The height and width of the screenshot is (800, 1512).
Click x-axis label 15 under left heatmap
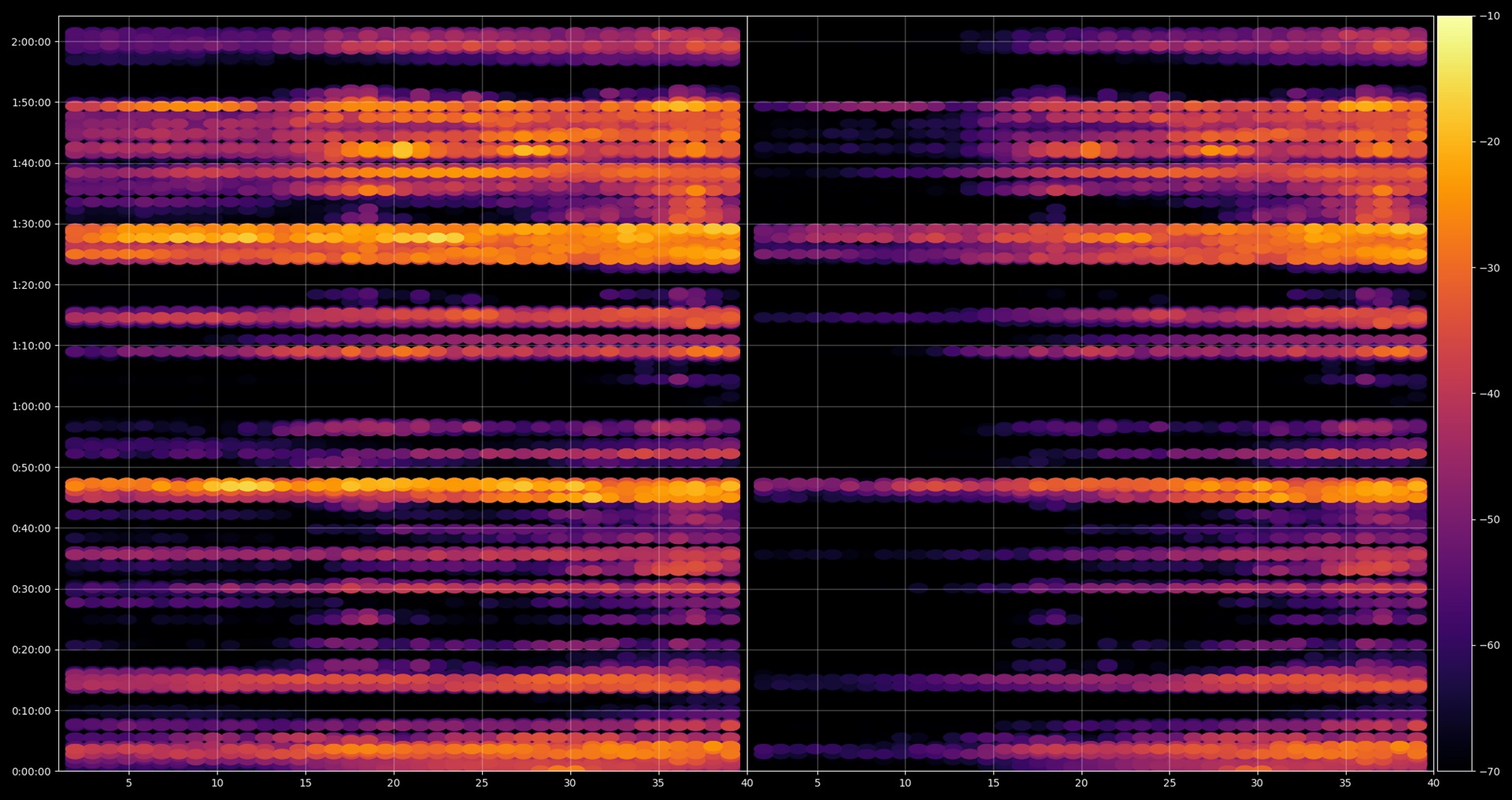tap(306, 783)
